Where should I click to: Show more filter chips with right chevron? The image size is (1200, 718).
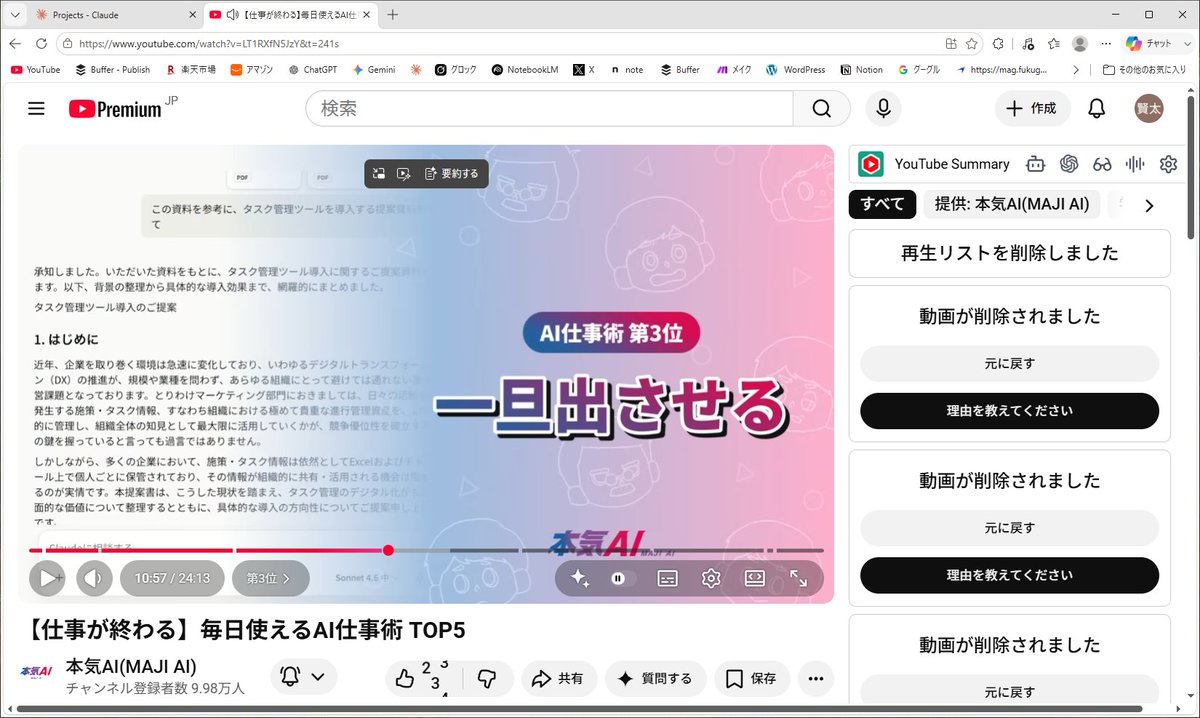click(1149, 205)
